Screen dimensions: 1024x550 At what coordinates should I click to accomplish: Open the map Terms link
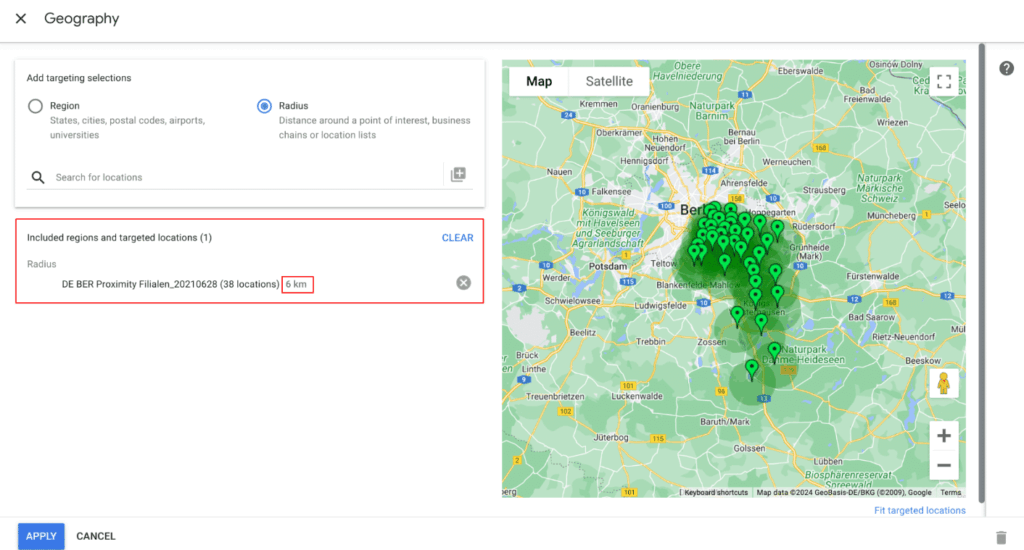(950, 493)
